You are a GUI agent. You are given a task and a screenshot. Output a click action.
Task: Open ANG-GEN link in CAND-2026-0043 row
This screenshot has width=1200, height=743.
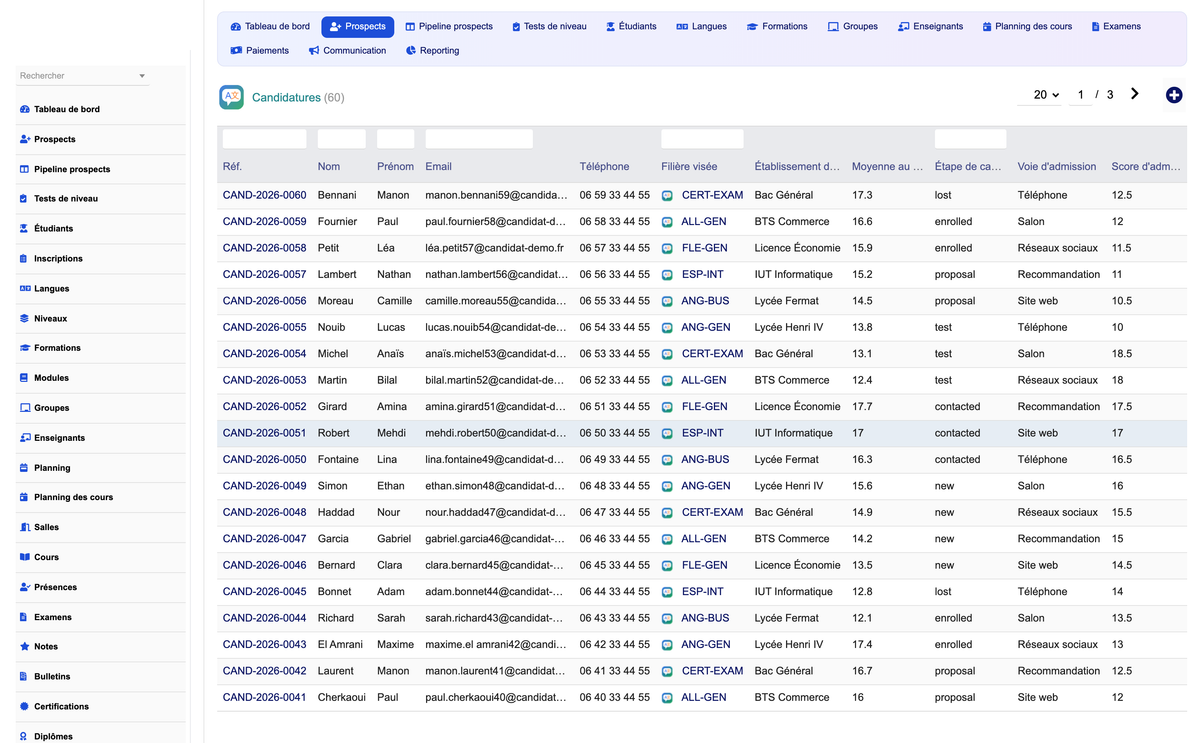click(x=706, y=645)
